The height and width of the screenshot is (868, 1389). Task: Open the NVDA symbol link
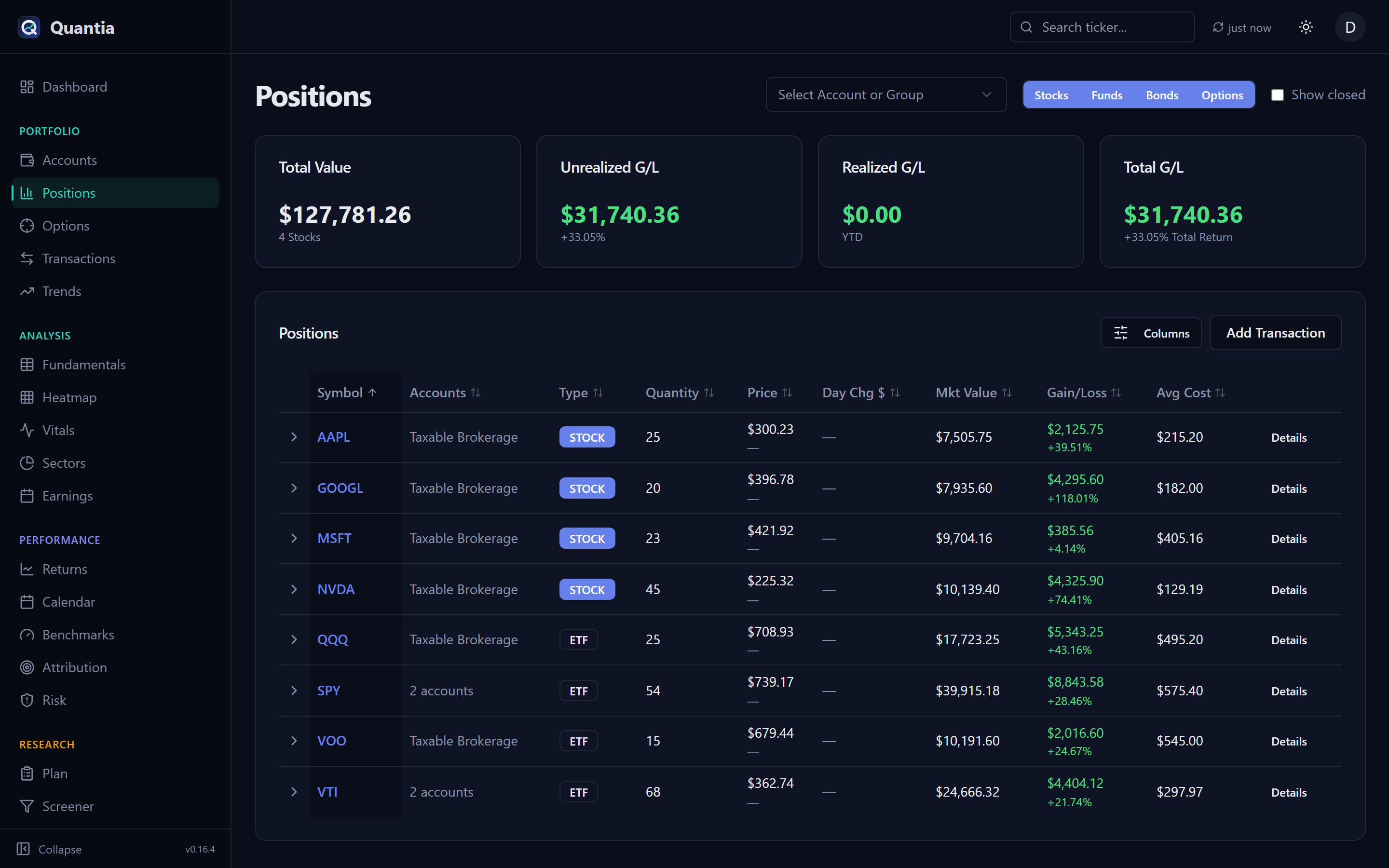(336, 589)
